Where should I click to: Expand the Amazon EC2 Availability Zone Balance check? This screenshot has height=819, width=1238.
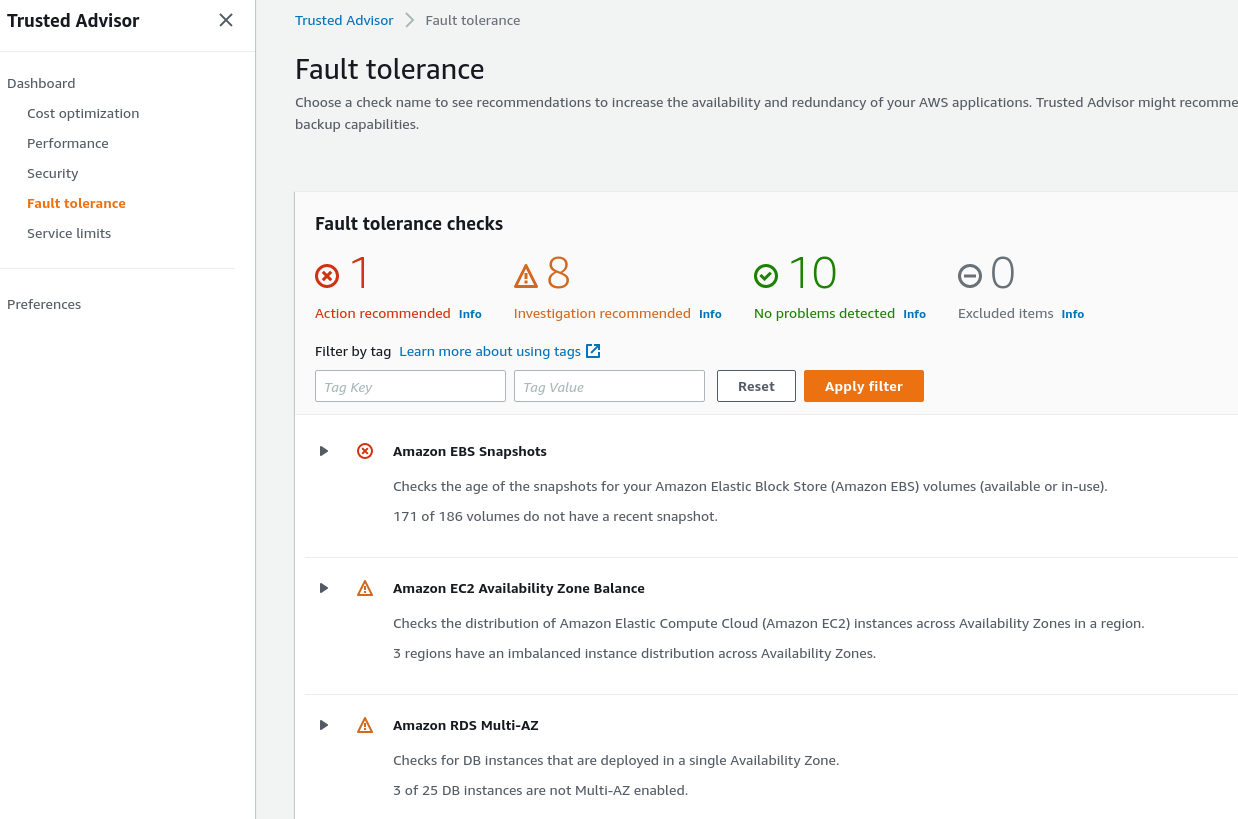(324, 588)
